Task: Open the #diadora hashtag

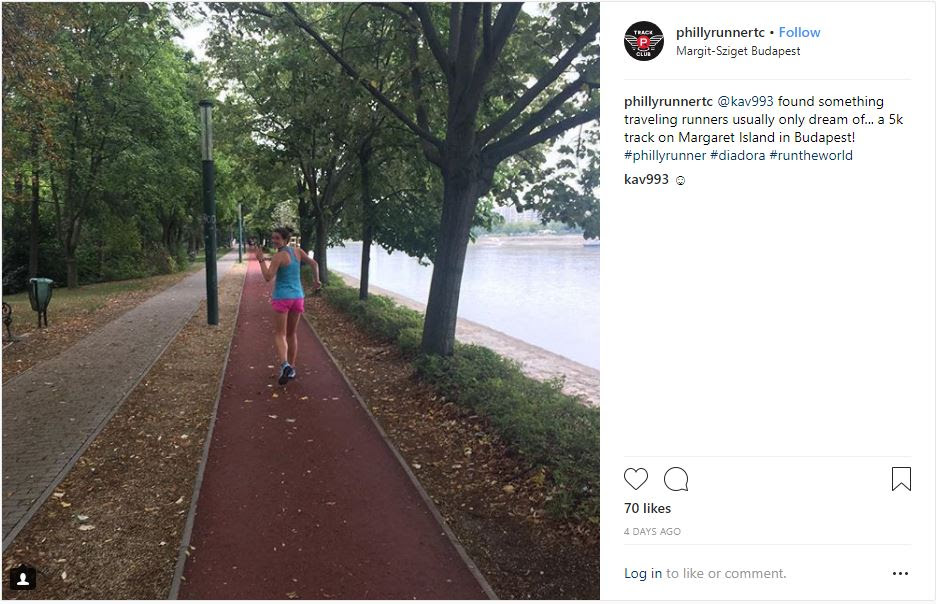Action: (737, 155)
